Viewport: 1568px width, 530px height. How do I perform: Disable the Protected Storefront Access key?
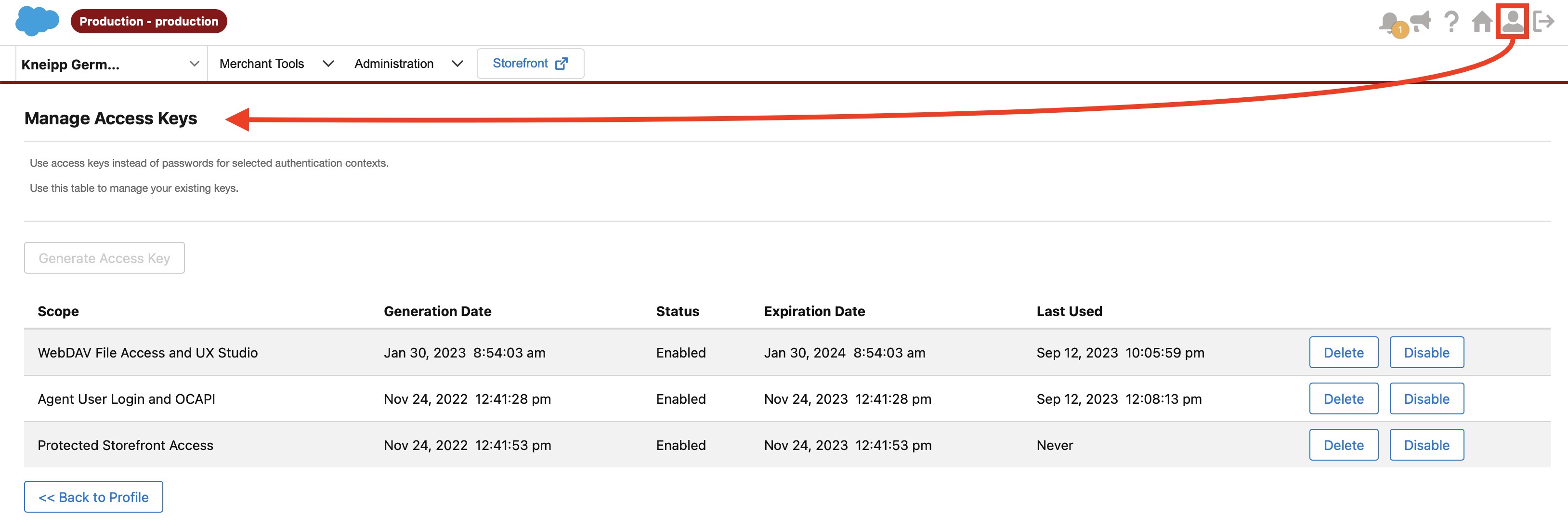[x=1426, y=445]
